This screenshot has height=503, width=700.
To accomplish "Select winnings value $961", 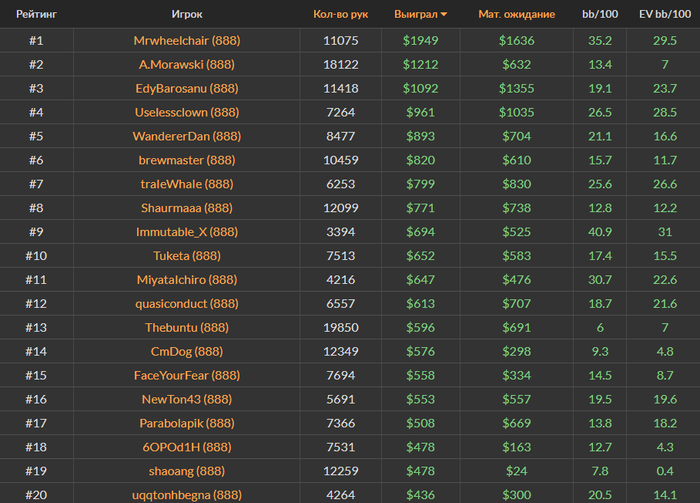I will (421, 112).
